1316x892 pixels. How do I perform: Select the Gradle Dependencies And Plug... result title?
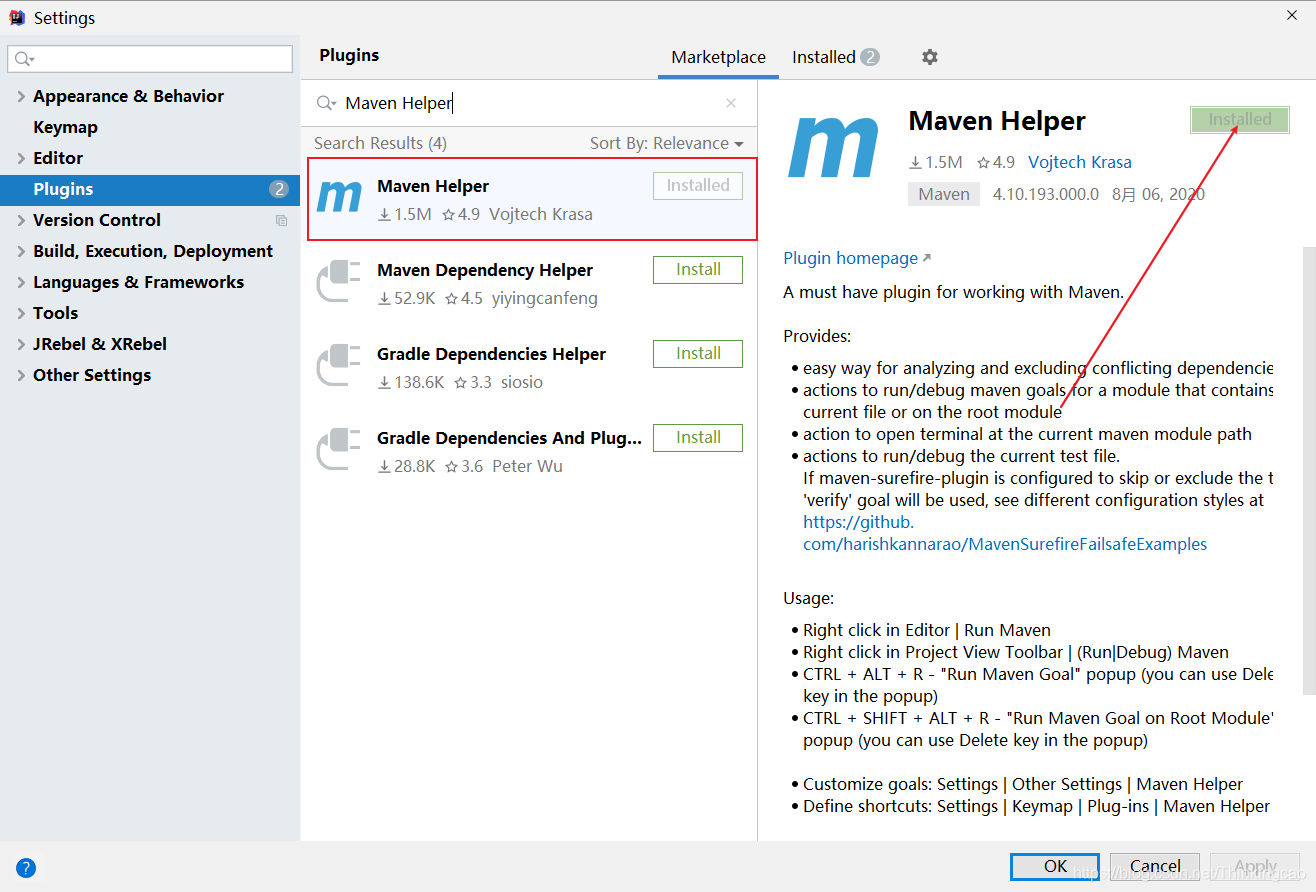coord(509,438)
